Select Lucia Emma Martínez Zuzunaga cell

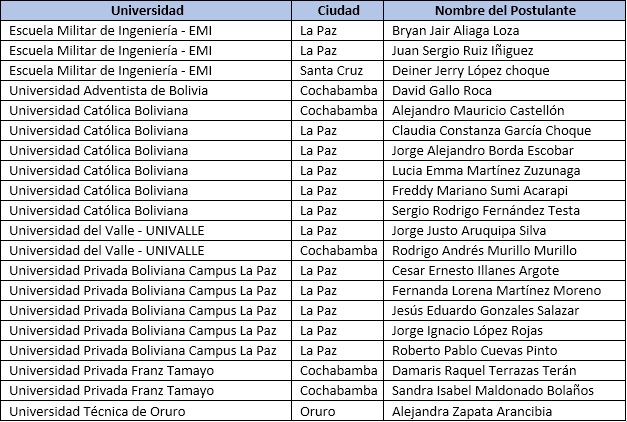click(x=505, y=171)
